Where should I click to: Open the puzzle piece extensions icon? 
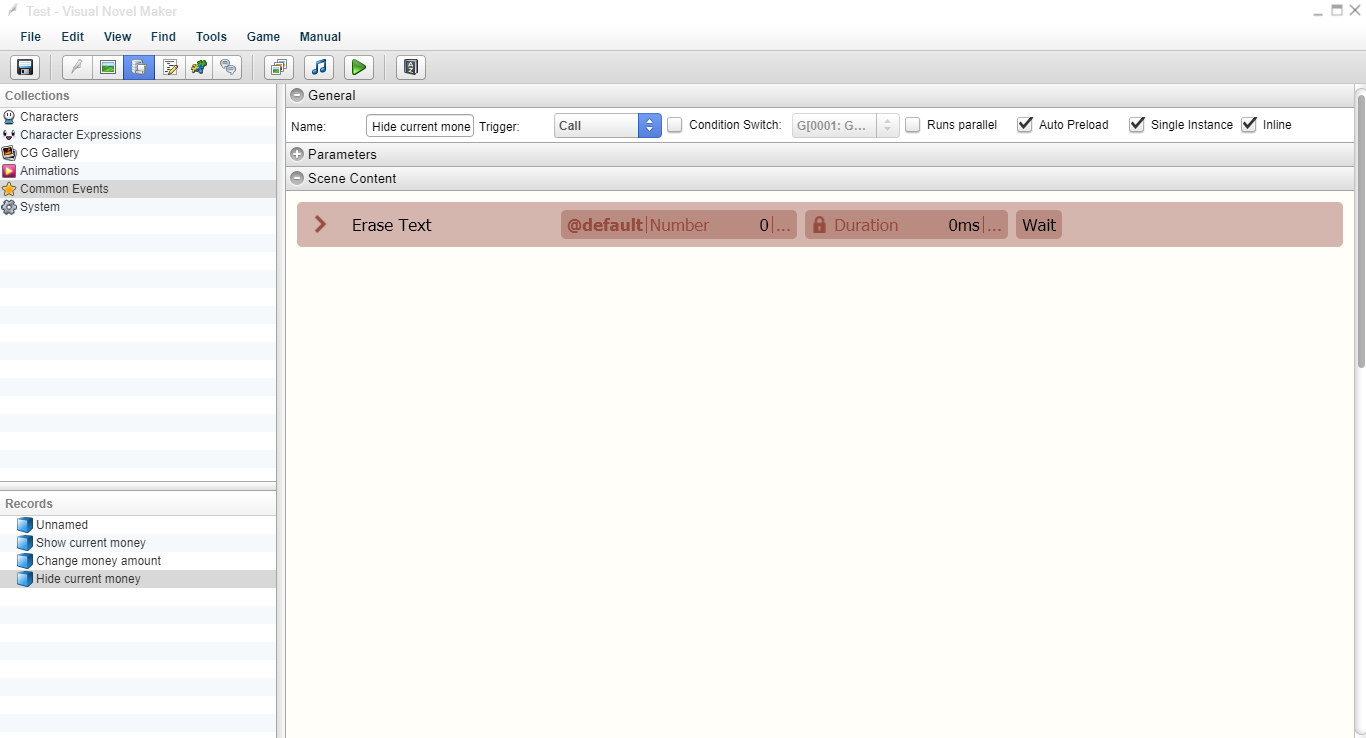tap(200, 67)
